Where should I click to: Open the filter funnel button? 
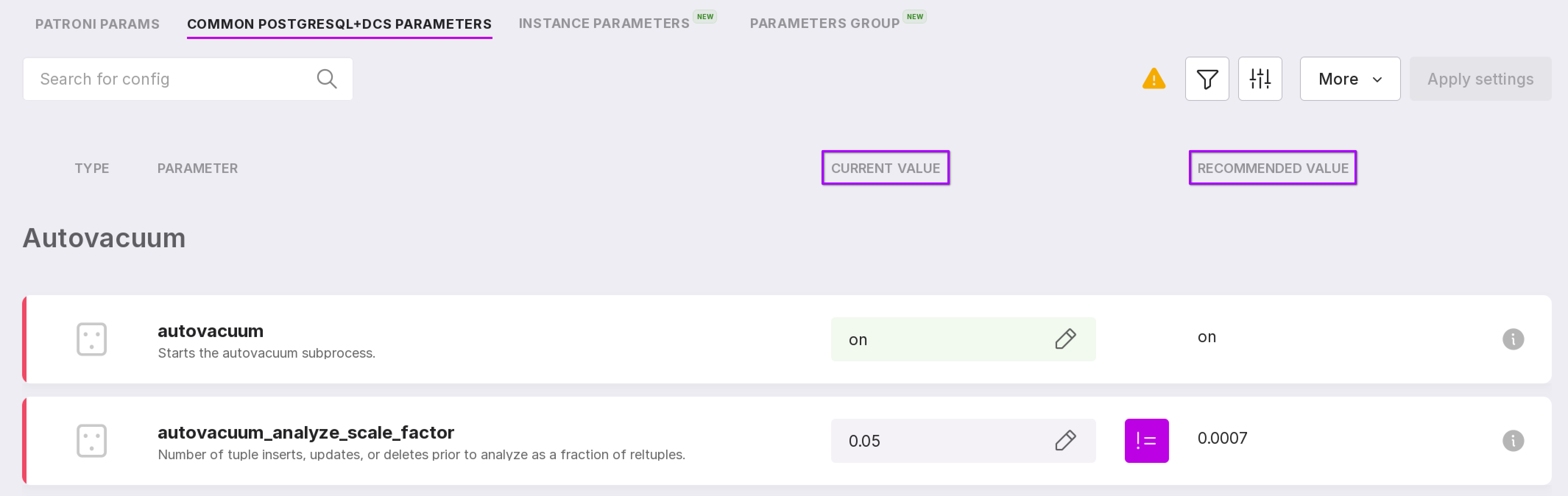pos(1207,79)
